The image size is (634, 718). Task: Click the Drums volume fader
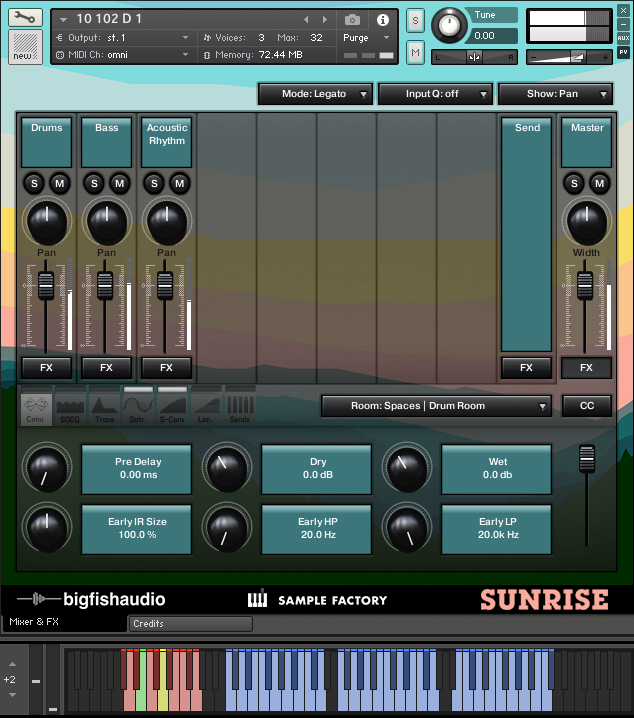46,285
